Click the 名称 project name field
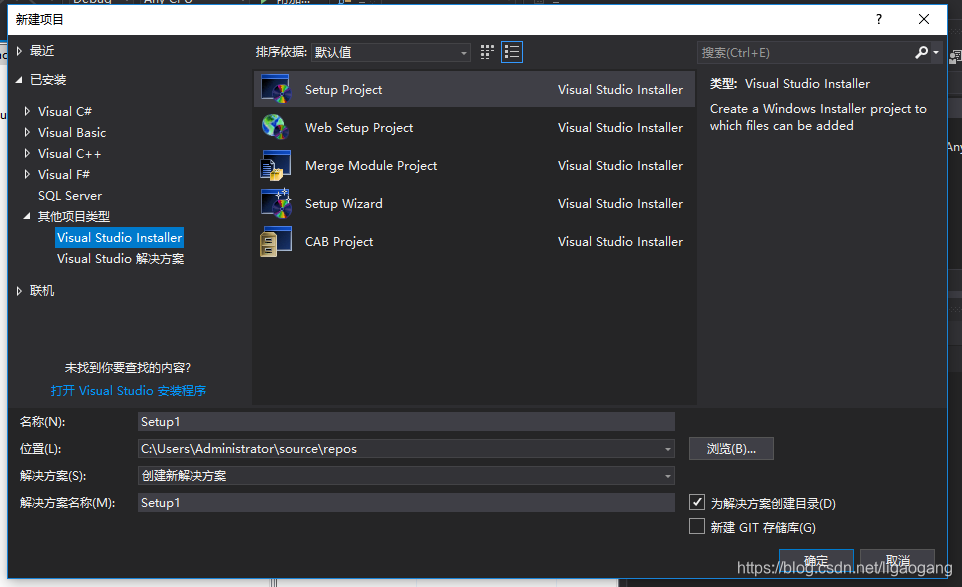The width and height of the screenshot is (962, 587). [x=406, y=421]
